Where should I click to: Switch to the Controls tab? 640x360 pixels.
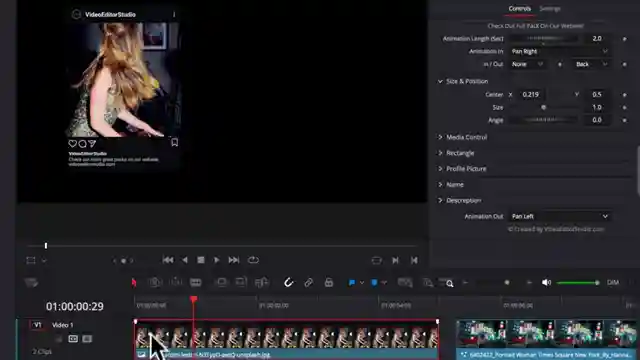(519, 9)
